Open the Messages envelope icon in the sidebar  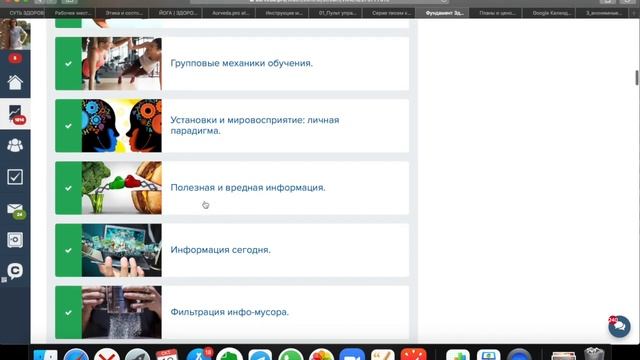click(15, 209)
